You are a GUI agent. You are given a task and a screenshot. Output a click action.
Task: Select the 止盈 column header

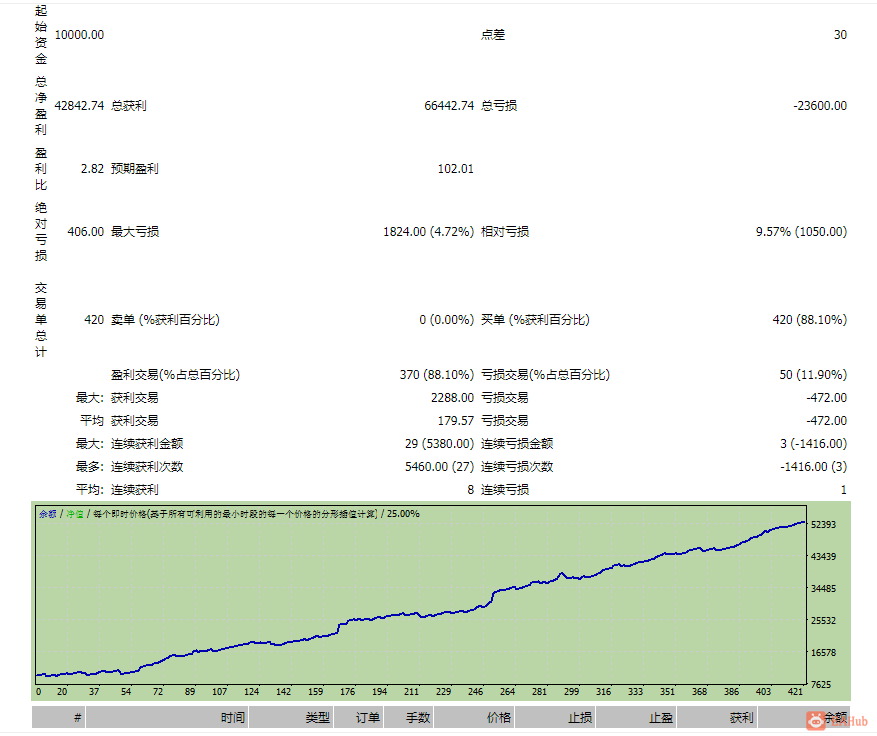(x=636, y=718)
